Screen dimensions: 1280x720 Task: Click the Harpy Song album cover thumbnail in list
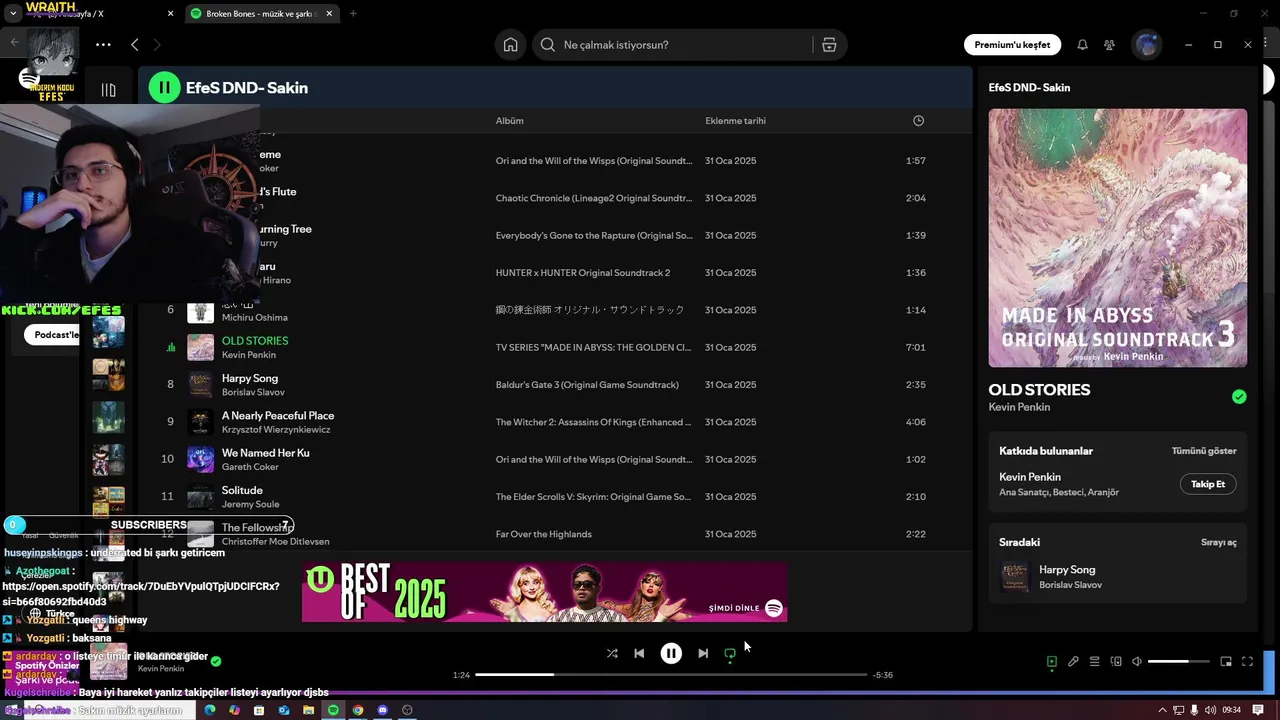tap(201, 385)
